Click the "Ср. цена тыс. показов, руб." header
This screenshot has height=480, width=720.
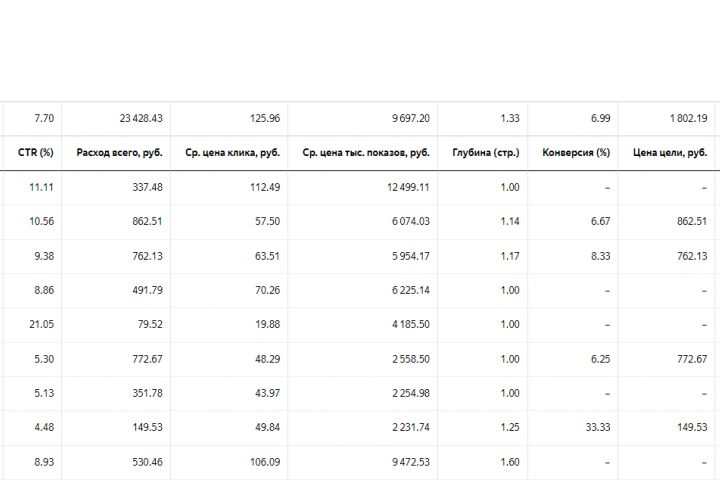tap(366, 153)
